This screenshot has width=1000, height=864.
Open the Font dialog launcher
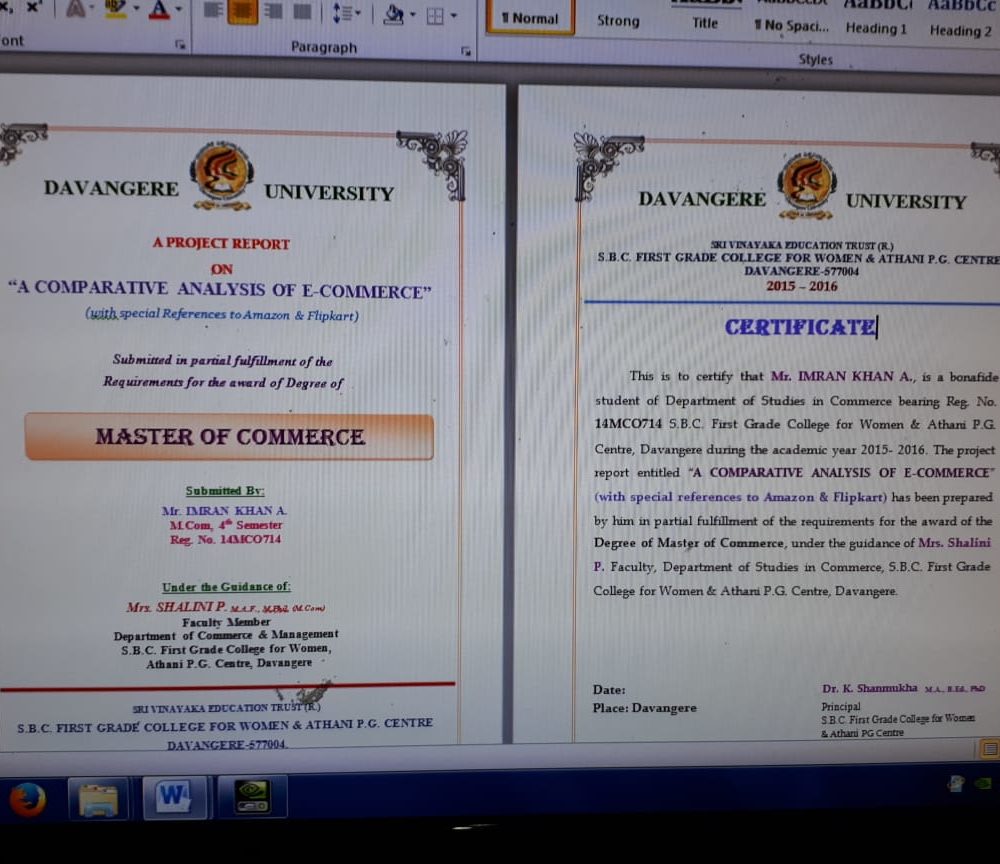pos(180,45)
